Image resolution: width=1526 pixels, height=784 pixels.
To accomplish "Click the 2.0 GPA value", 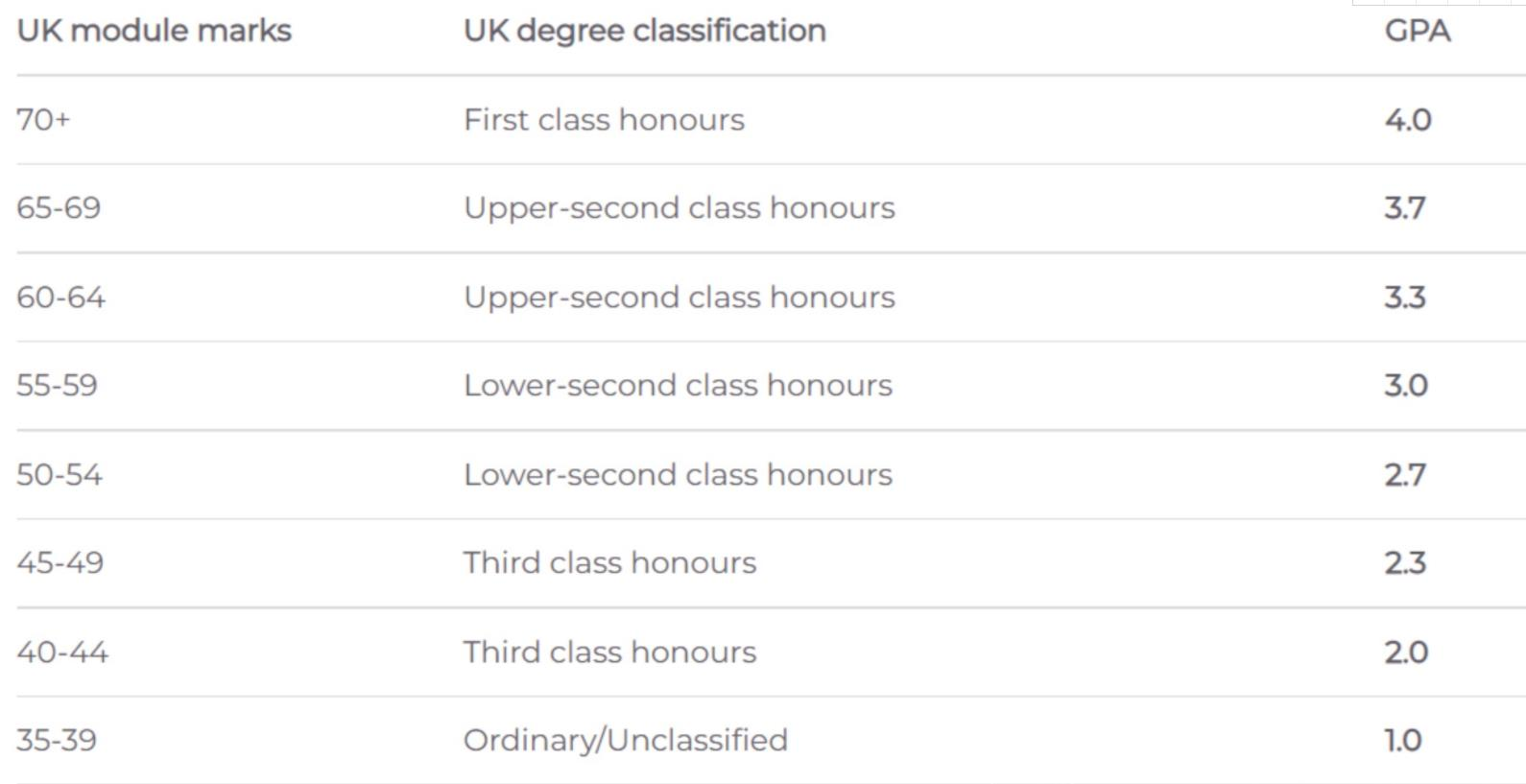I will click(x=1405, y=653).
